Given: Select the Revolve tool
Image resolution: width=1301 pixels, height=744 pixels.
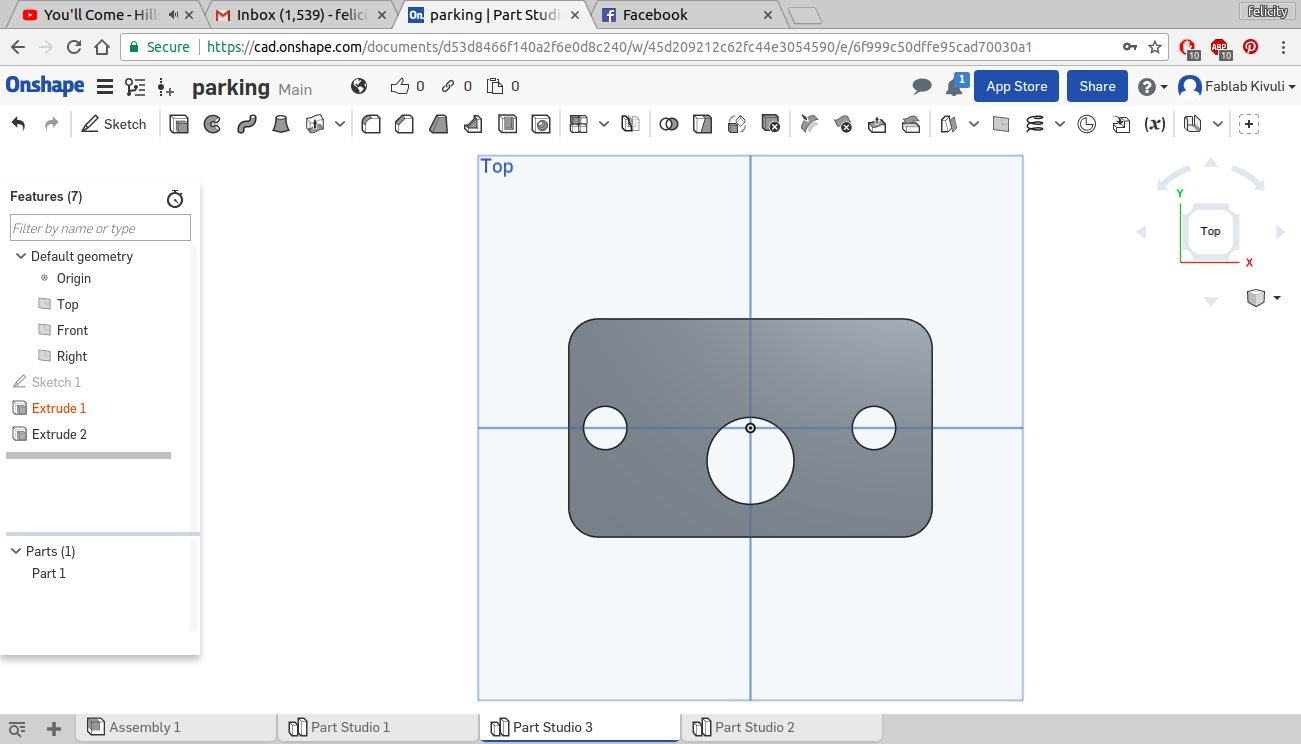Looking at the screenshot, I should 213,124.
